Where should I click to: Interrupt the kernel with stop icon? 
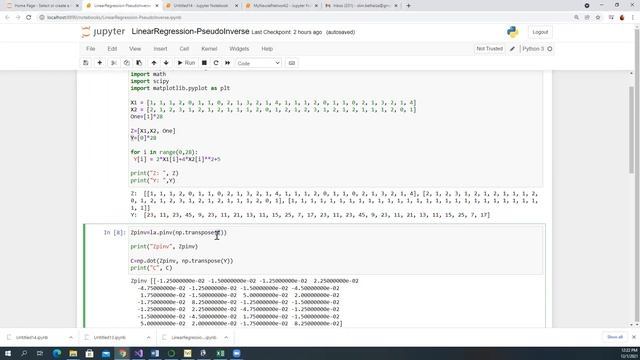pyautogui.click(x=204, y=63)
